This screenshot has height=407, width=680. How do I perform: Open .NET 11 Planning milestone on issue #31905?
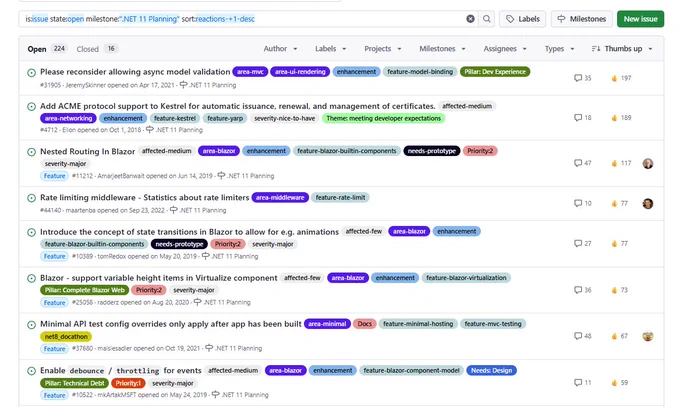[x=208, y=85]
